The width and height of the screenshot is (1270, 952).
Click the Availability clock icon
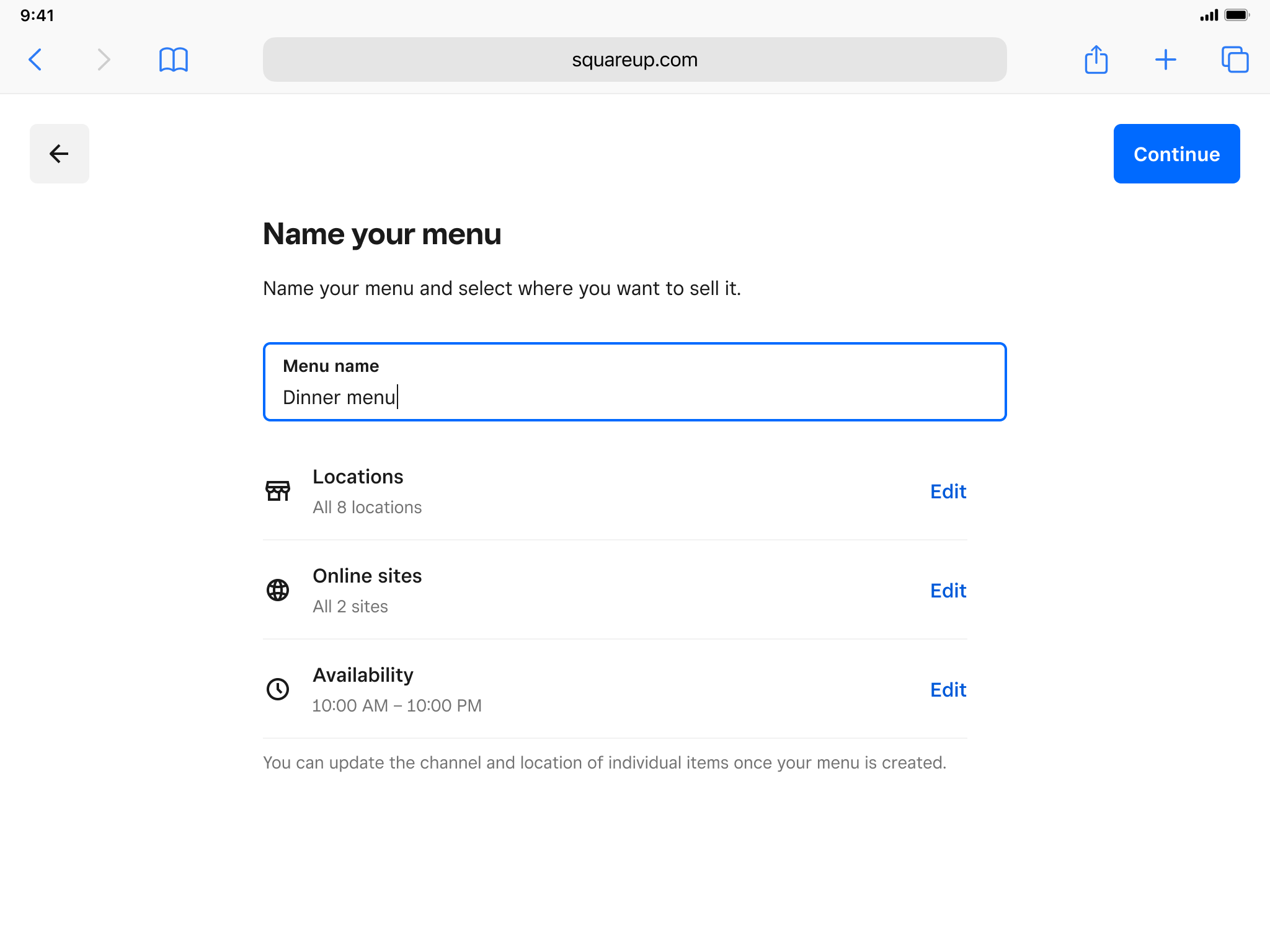coord(278,689)
